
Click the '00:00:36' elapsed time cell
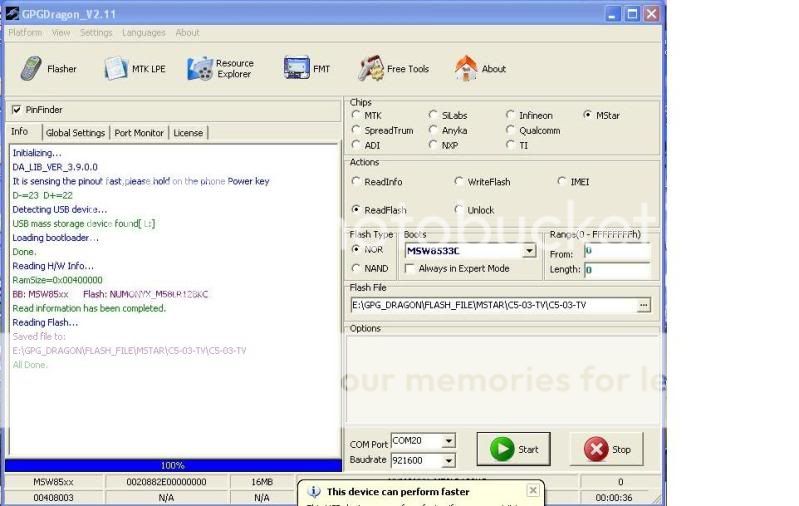614,498
